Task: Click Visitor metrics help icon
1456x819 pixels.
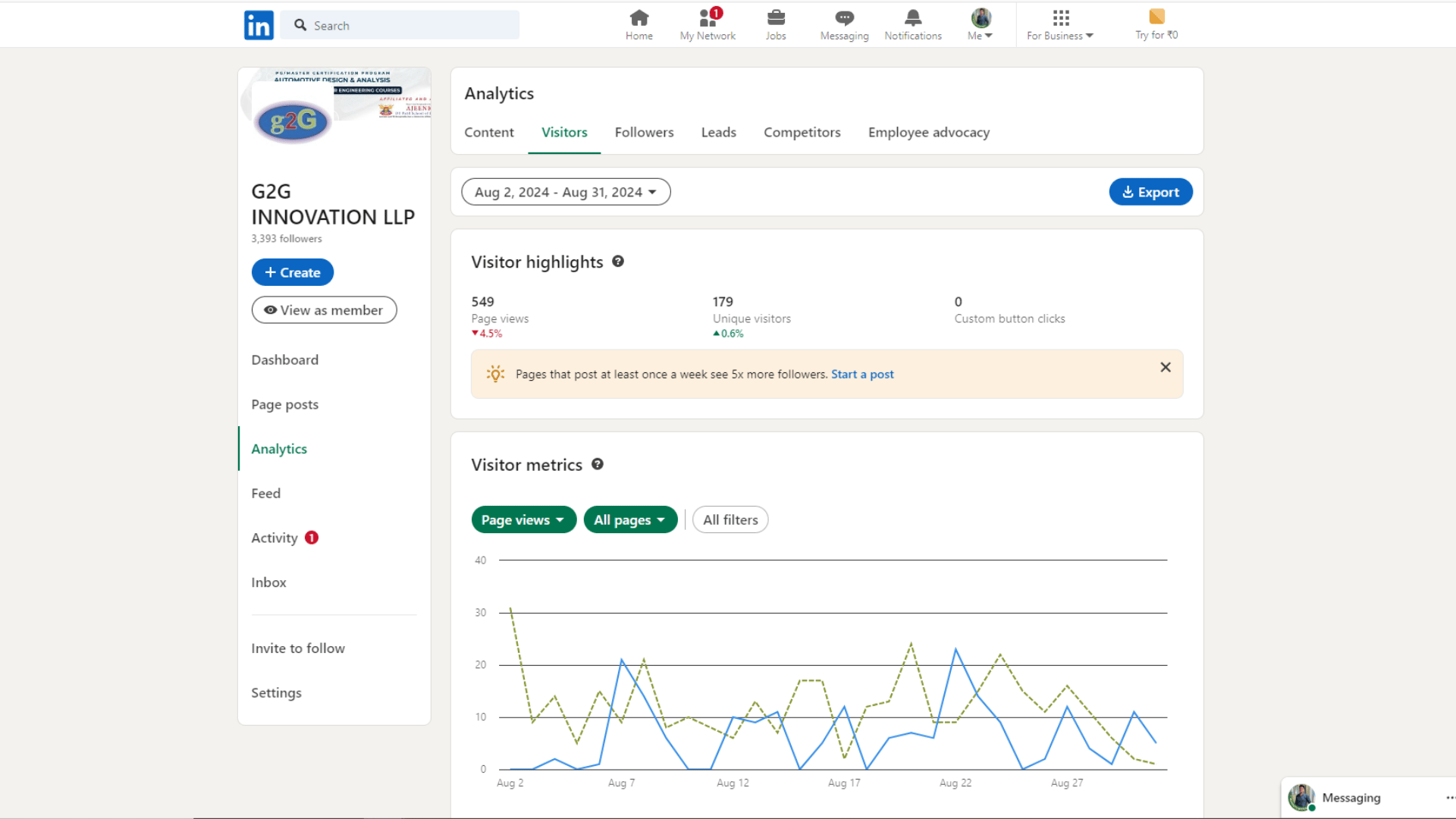Action: pyautogui.click(x=598, y=464)
